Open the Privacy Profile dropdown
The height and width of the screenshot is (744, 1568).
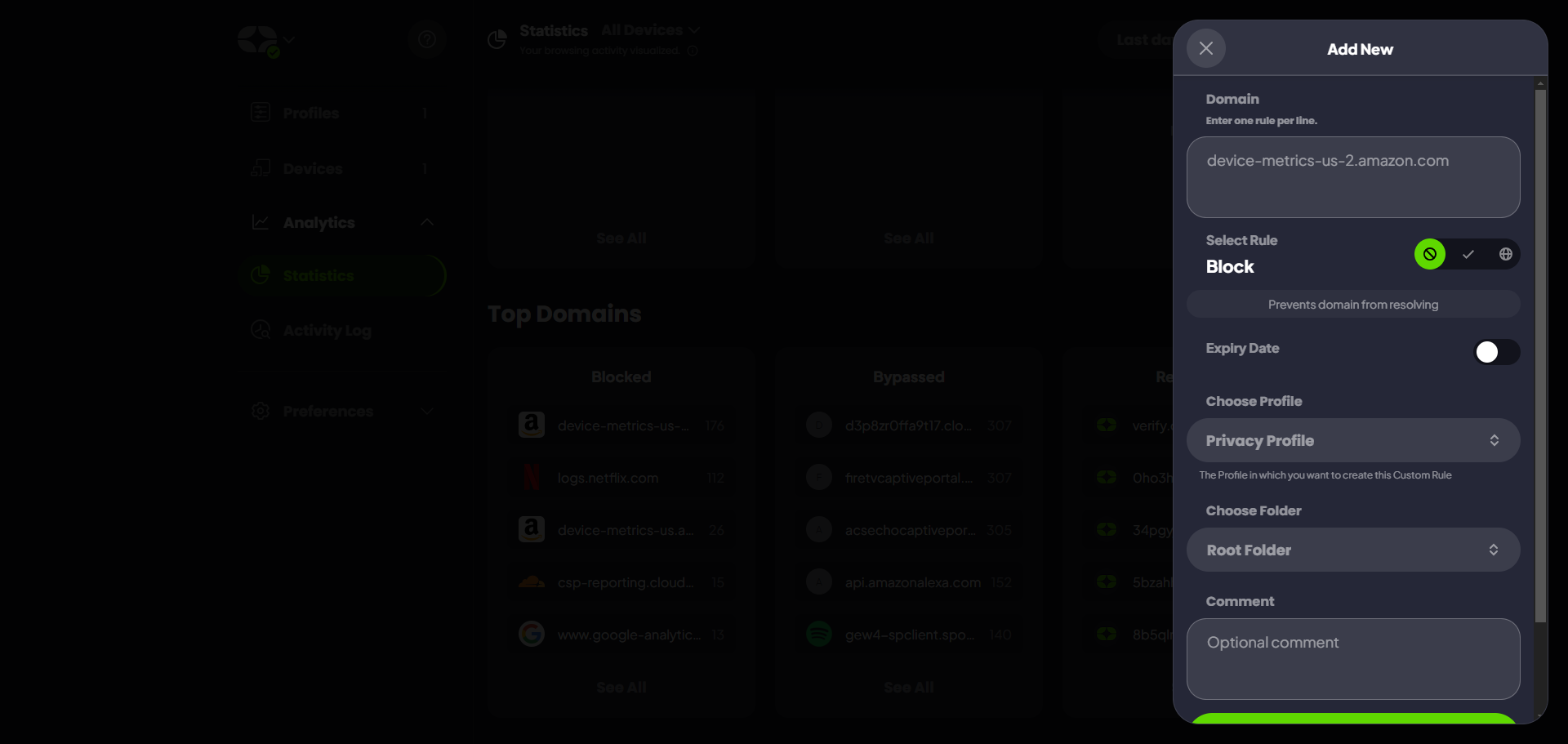(1352, 440)
